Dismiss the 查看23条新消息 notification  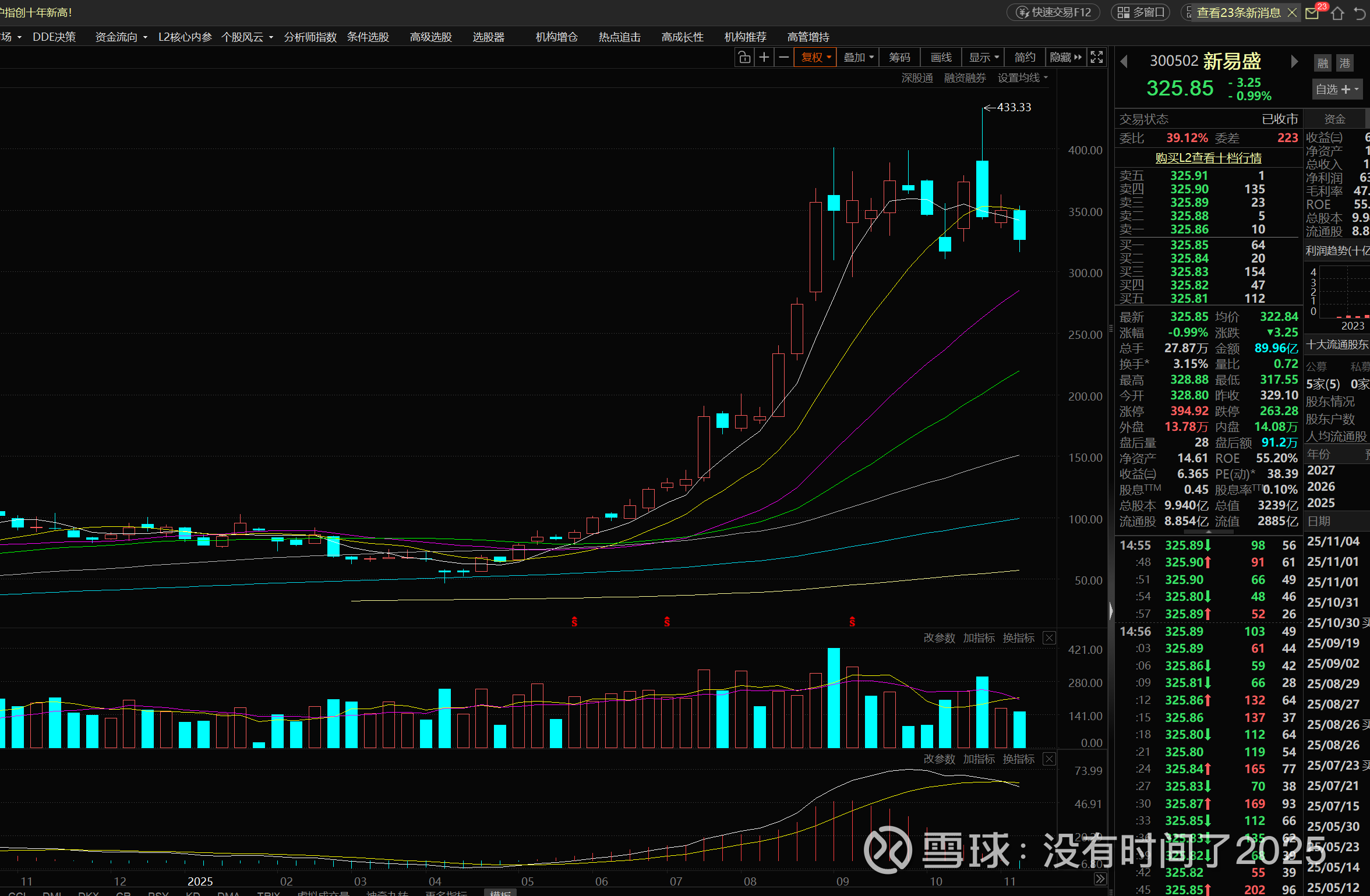click(1292, 13)
